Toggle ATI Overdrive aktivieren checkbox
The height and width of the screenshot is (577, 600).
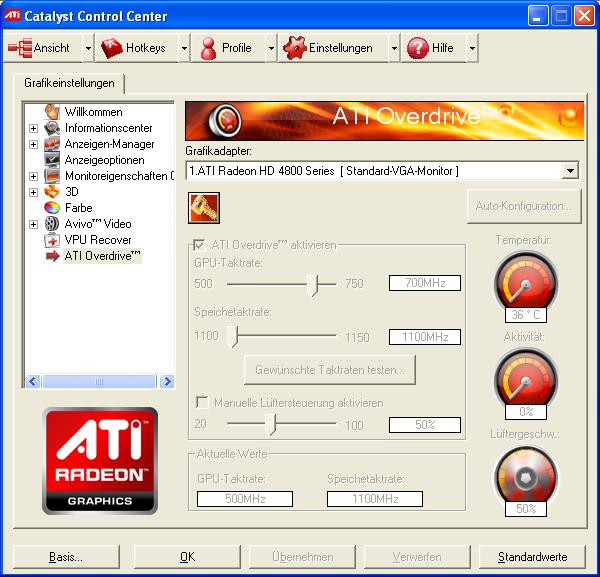199,245
